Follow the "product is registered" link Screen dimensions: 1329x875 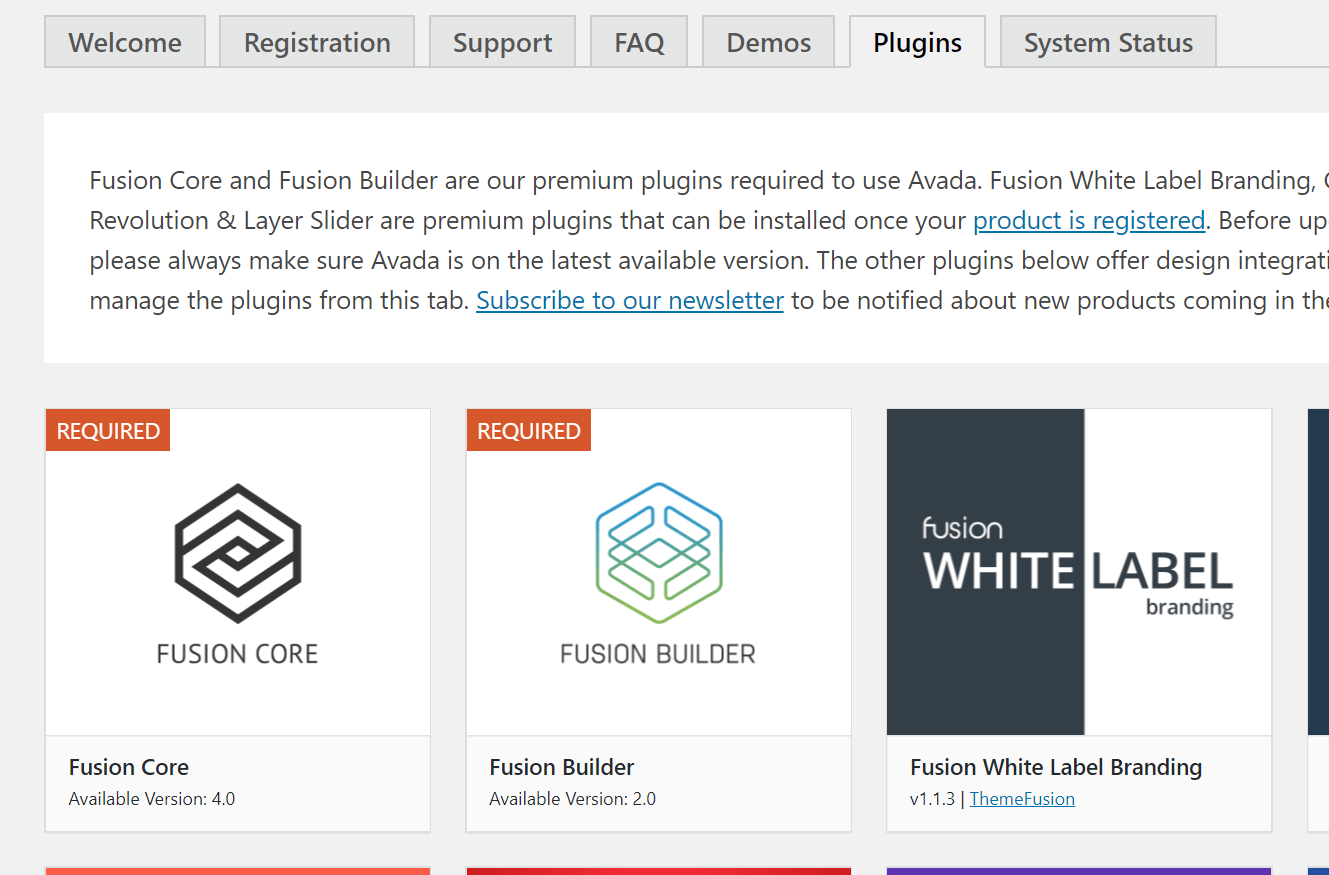tap(1089, 220)
